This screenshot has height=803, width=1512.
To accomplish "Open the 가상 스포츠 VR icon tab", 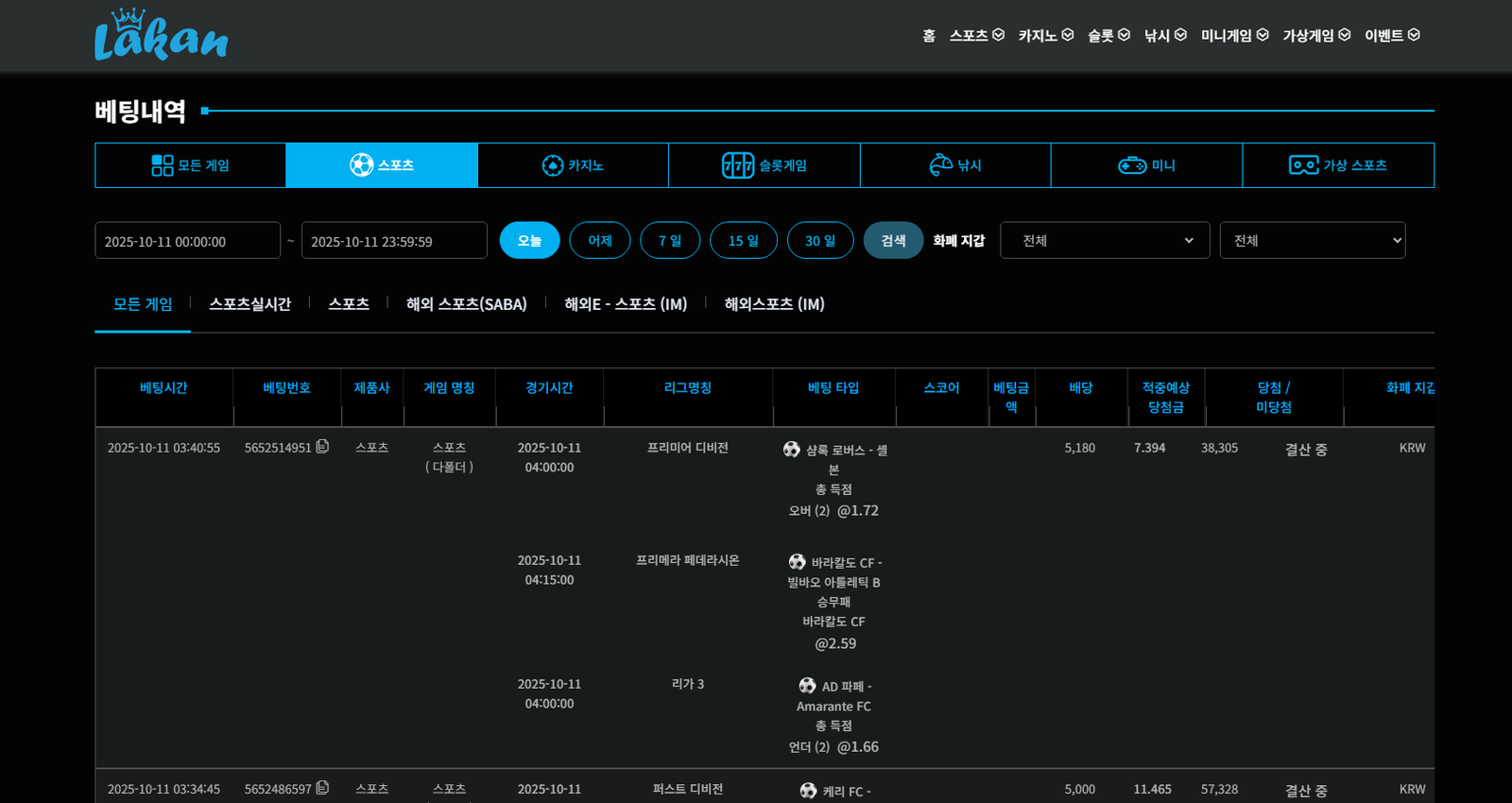I will (1337, 165).
